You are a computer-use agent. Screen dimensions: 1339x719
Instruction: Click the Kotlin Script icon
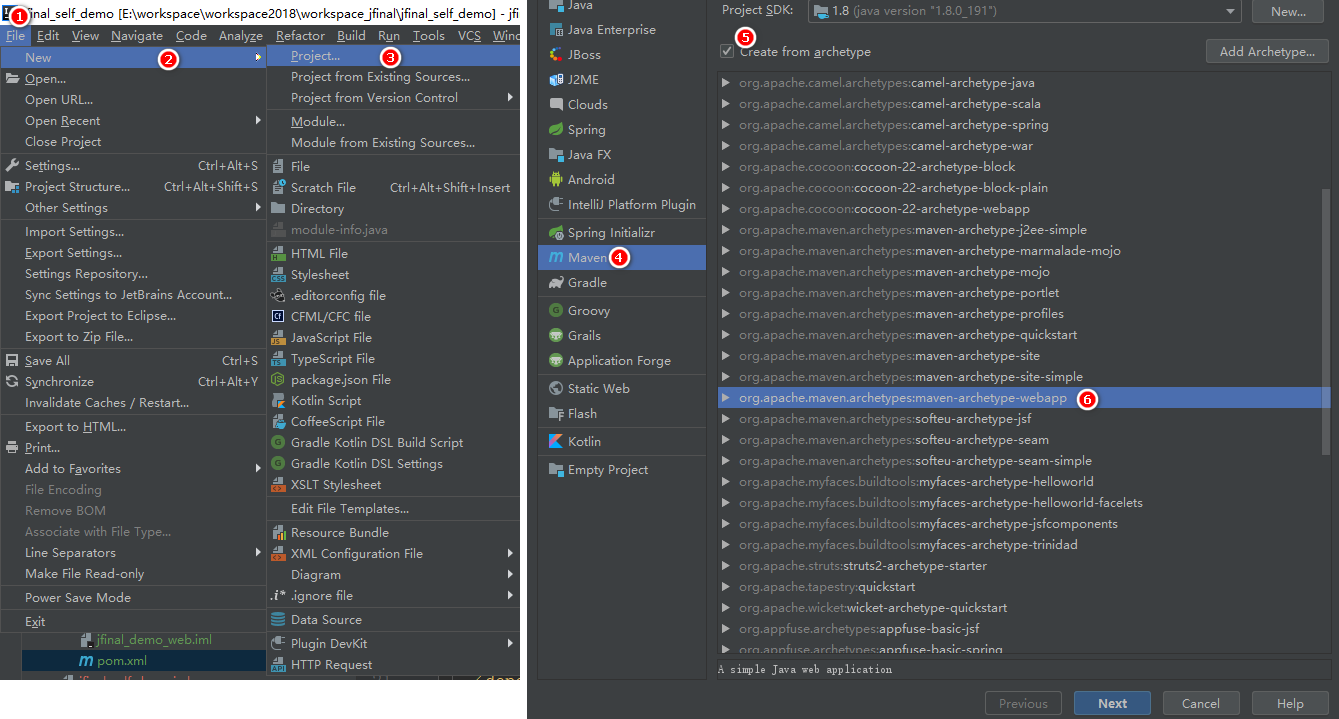click(x=279, y=400)
